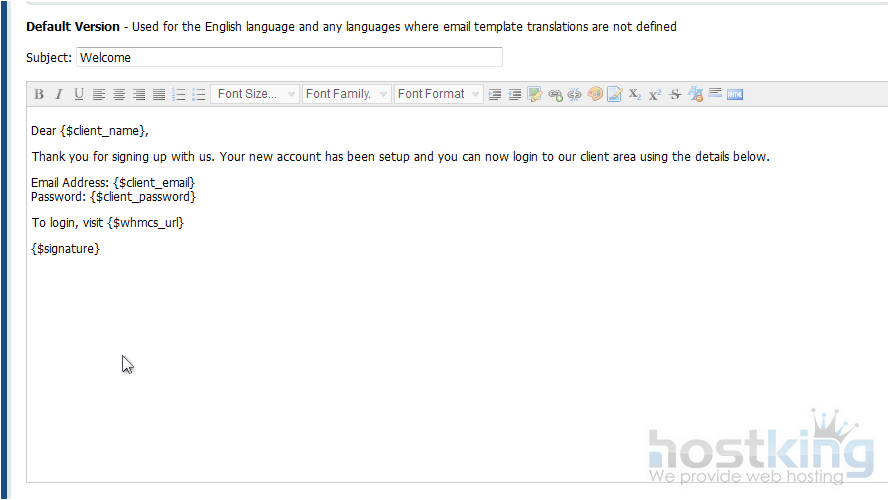Justify the text fully
Viewport: 889px width, 500px height.
(x=159, y=94)
